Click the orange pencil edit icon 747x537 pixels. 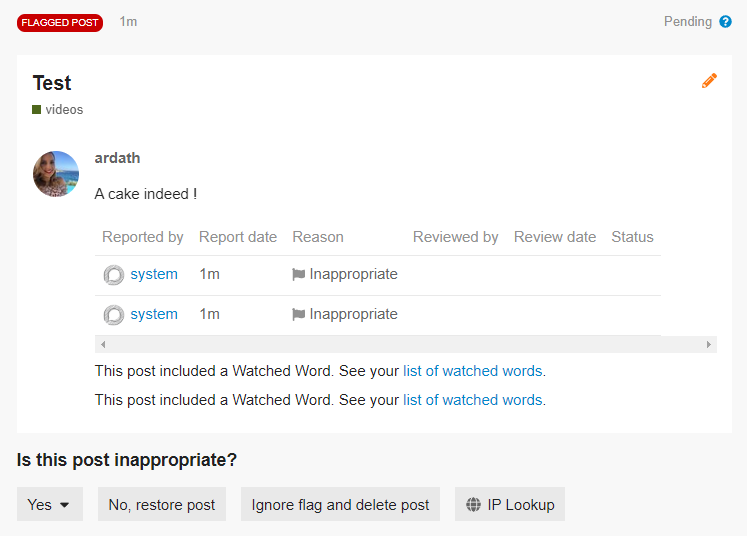(x=709, y=81)
